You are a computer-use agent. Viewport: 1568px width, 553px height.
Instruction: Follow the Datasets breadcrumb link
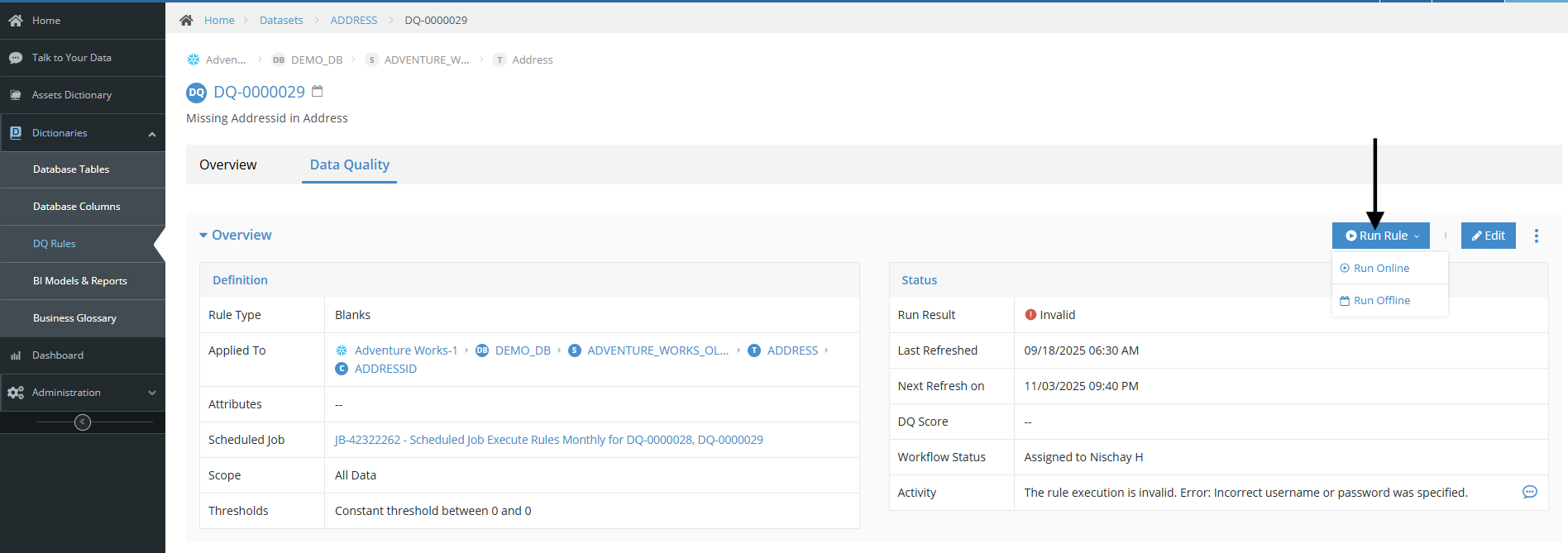(x=281, y=20)
